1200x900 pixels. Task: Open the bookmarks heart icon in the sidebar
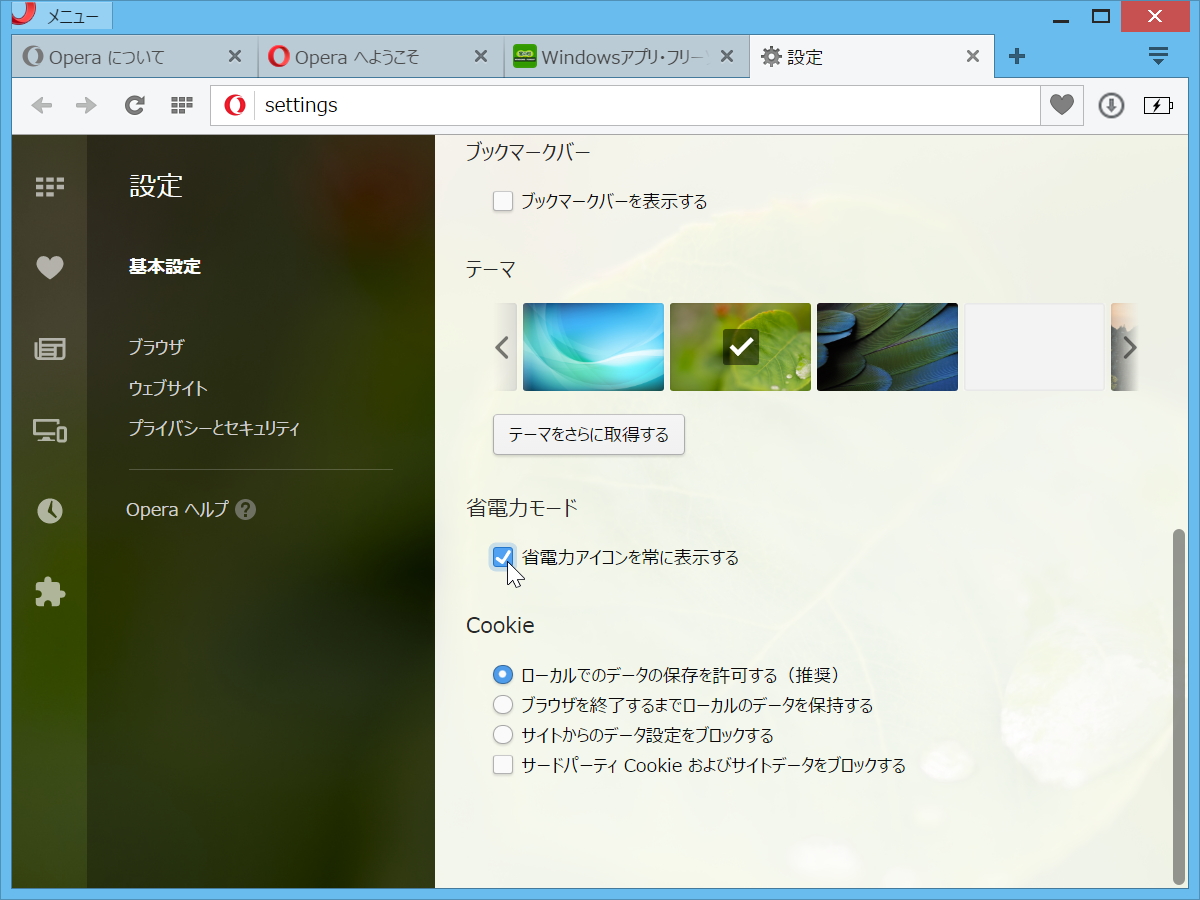(x=50, y=267)
